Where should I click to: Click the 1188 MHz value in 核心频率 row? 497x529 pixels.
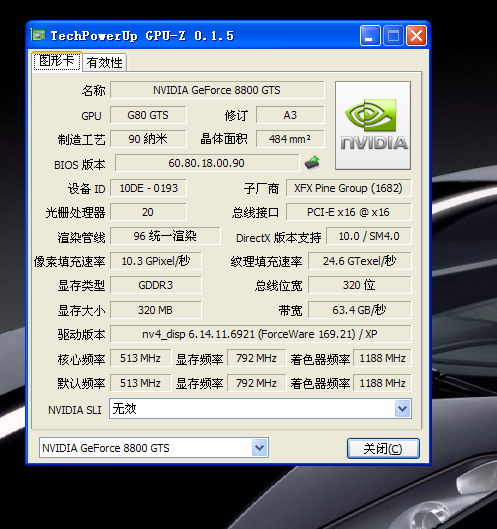pos(382,358)
